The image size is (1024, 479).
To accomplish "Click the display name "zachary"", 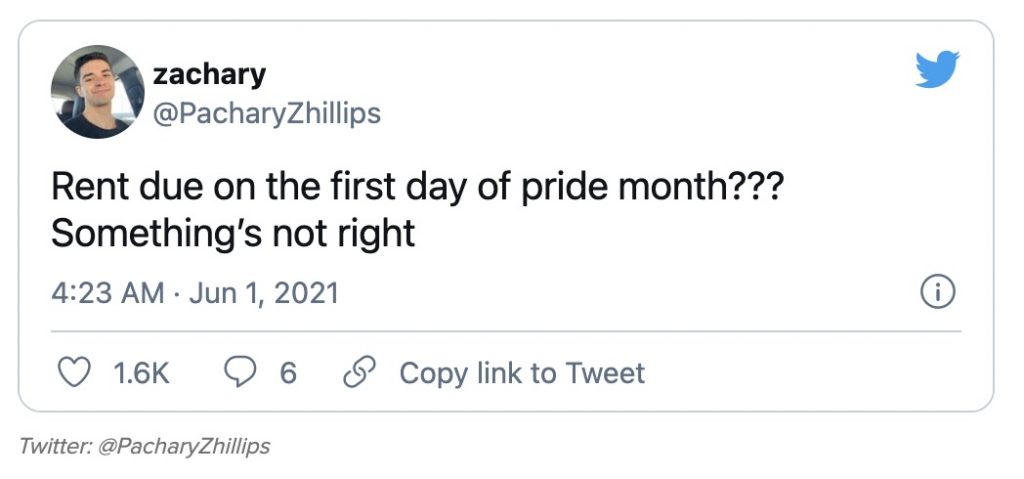I will [x=208, y=73].
